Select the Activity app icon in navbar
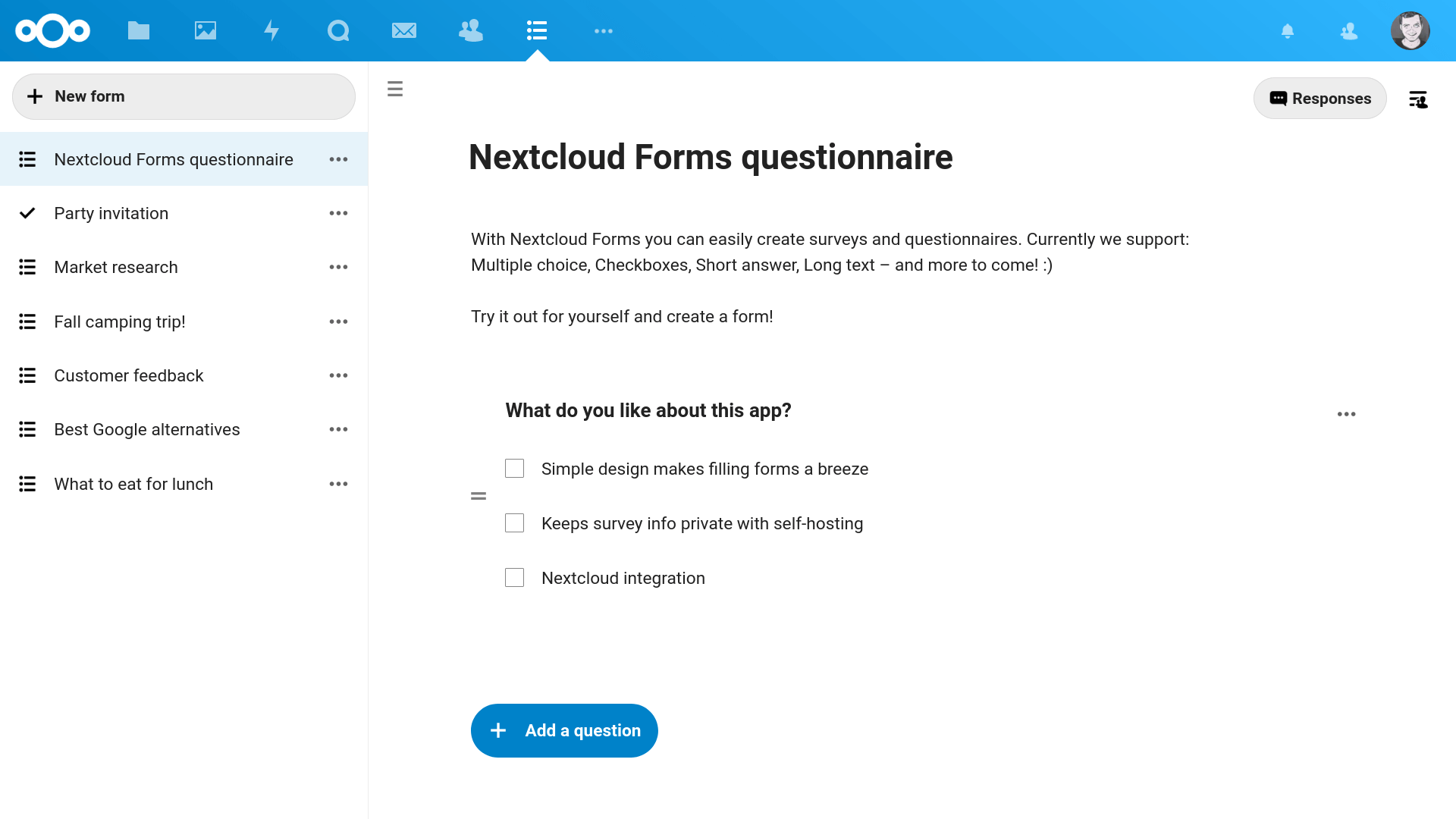 tap(271, 31)
